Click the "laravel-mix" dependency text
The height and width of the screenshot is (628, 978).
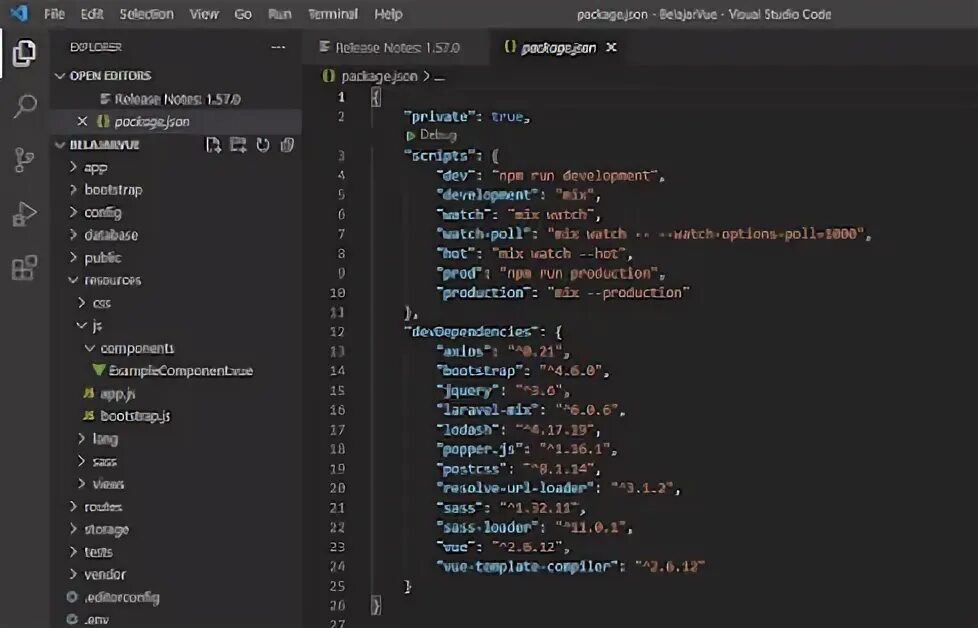[x=487, y=410]
